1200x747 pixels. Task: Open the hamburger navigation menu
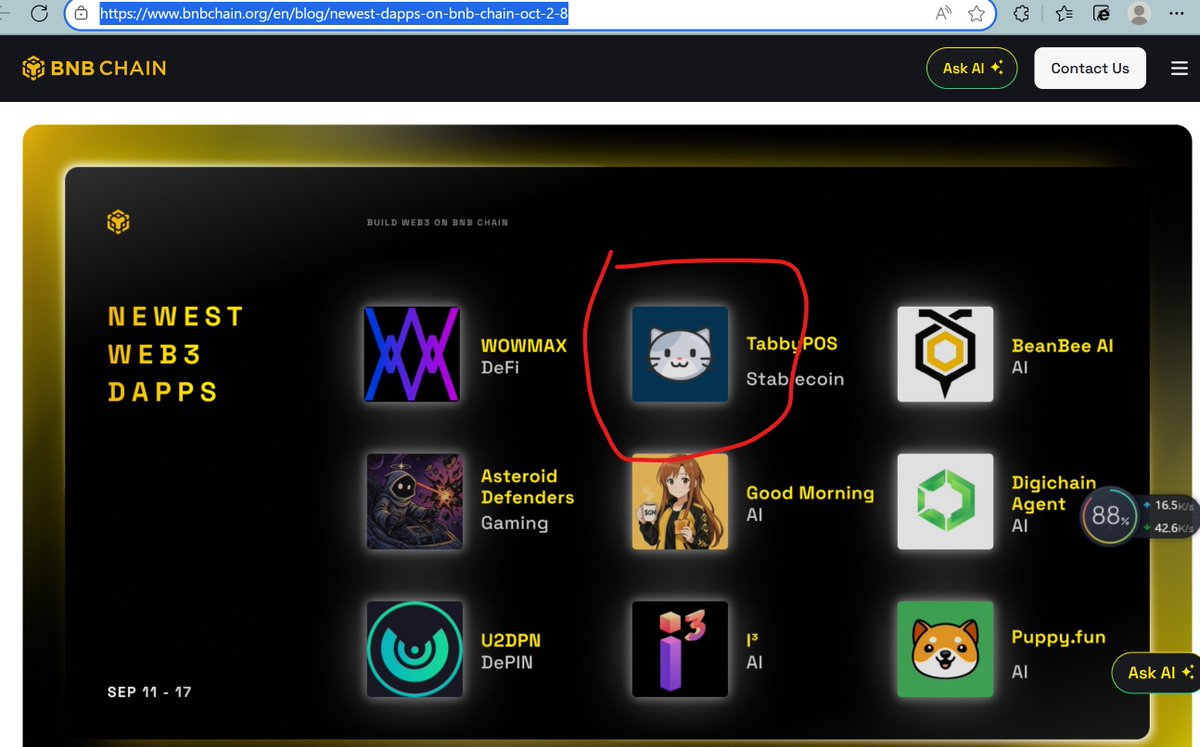[1180, 68]
